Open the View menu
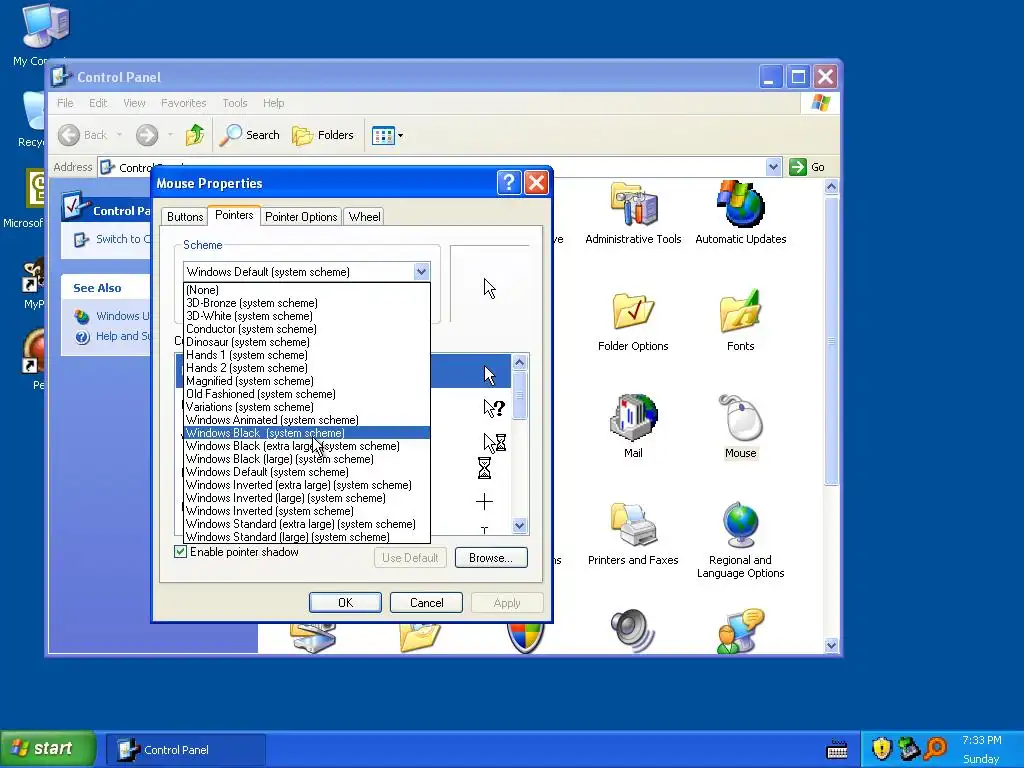The width and height of the screenshot is (1024, 768). click(x=134, y=103)
